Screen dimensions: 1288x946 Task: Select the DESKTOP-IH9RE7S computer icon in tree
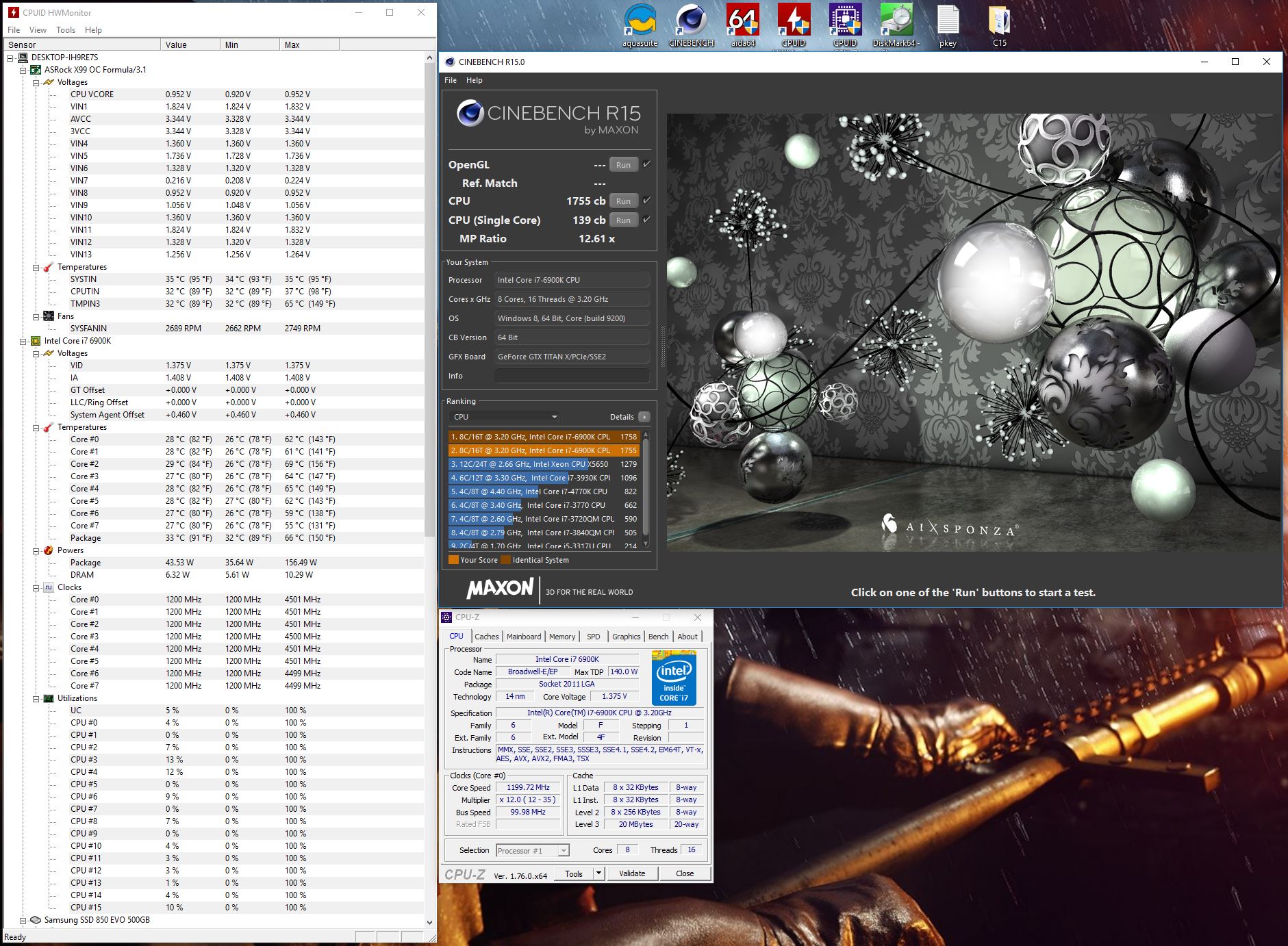23,57
